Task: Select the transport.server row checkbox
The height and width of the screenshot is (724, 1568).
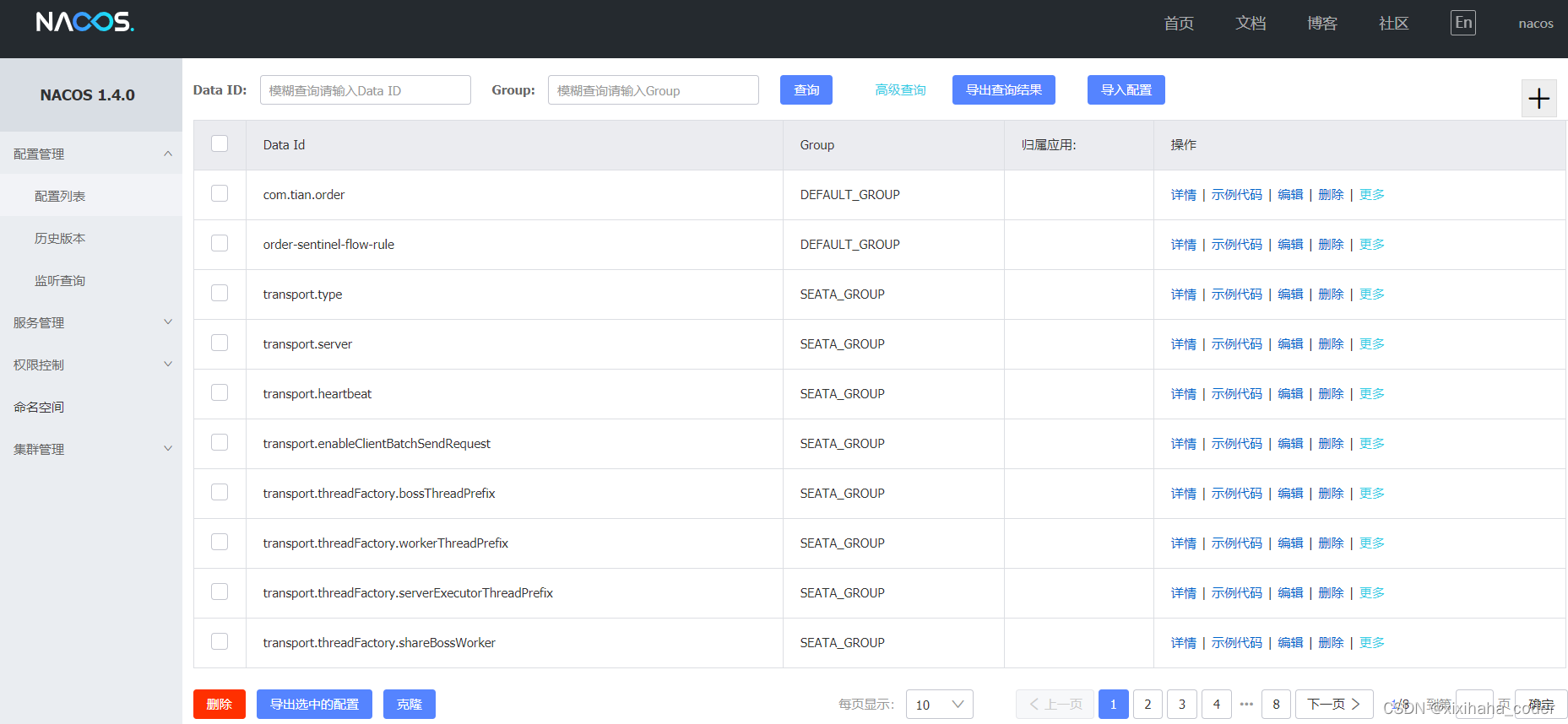Action: tap(220, 343)
